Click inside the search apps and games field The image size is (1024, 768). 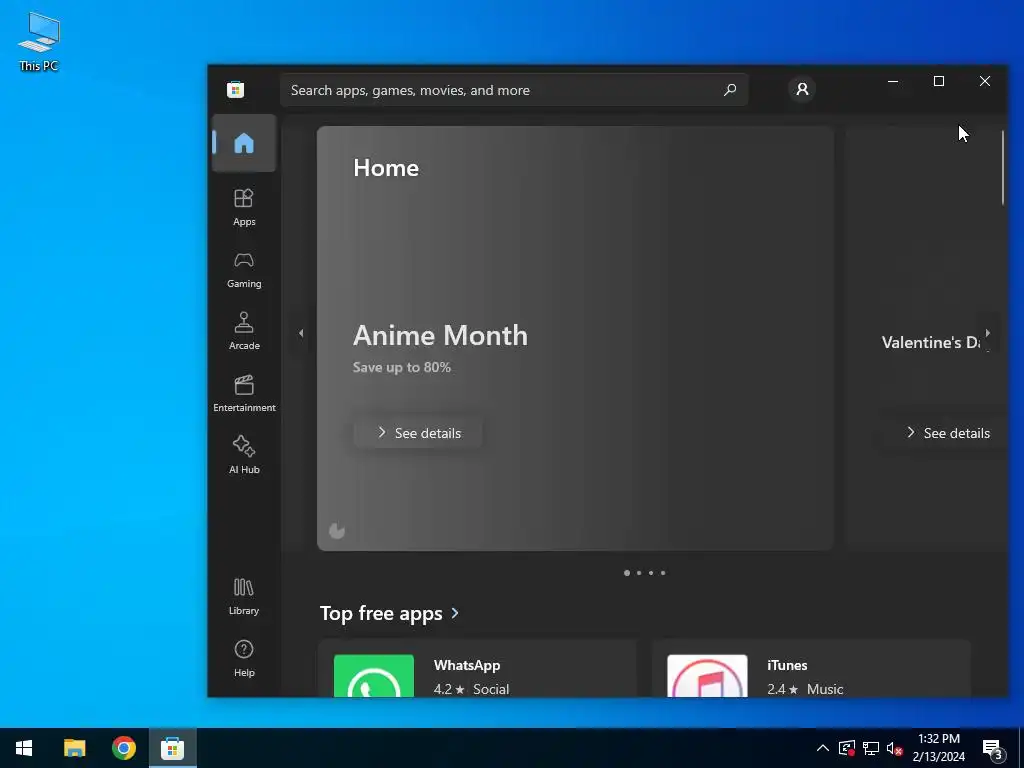click(x=514, y=90)
